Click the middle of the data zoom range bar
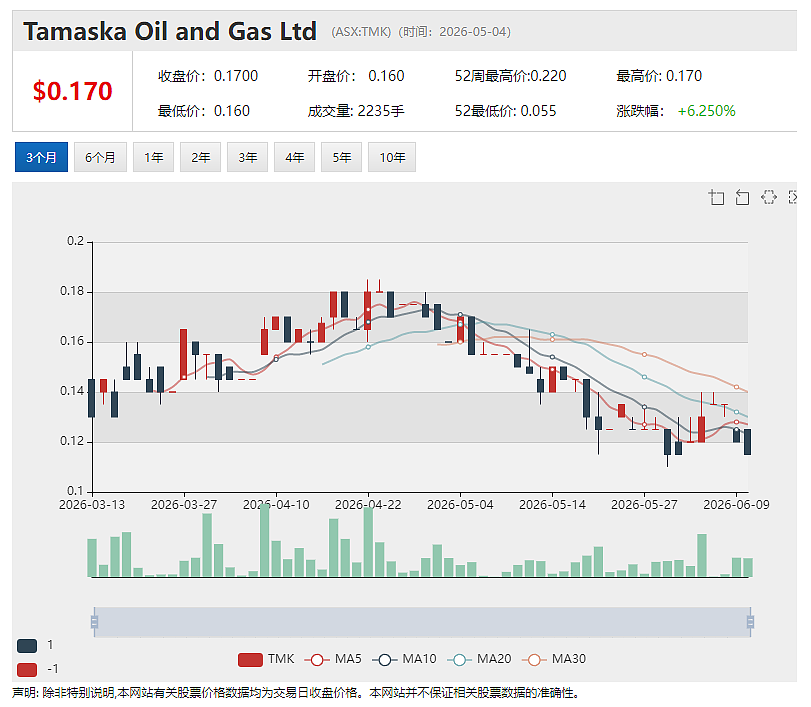The image size is (811, 707). click(x=422, y=622)
